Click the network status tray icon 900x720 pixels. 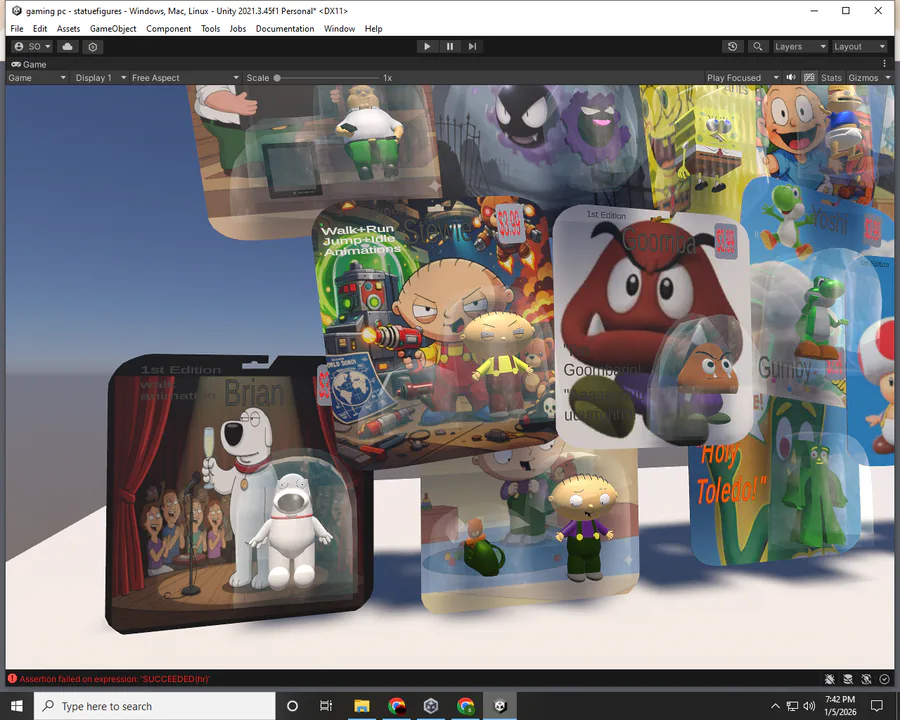tap(792, 706)
